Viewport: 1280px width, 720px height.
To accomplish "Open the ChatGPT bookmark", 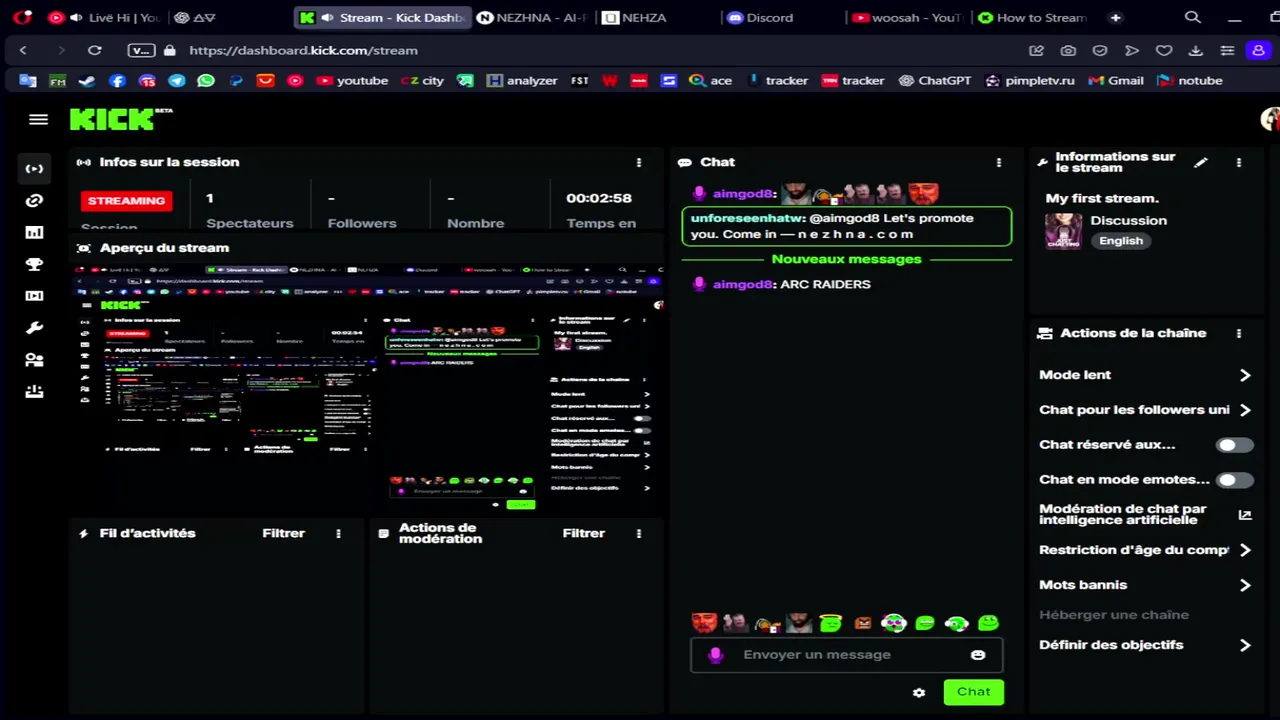I will 934,80.
